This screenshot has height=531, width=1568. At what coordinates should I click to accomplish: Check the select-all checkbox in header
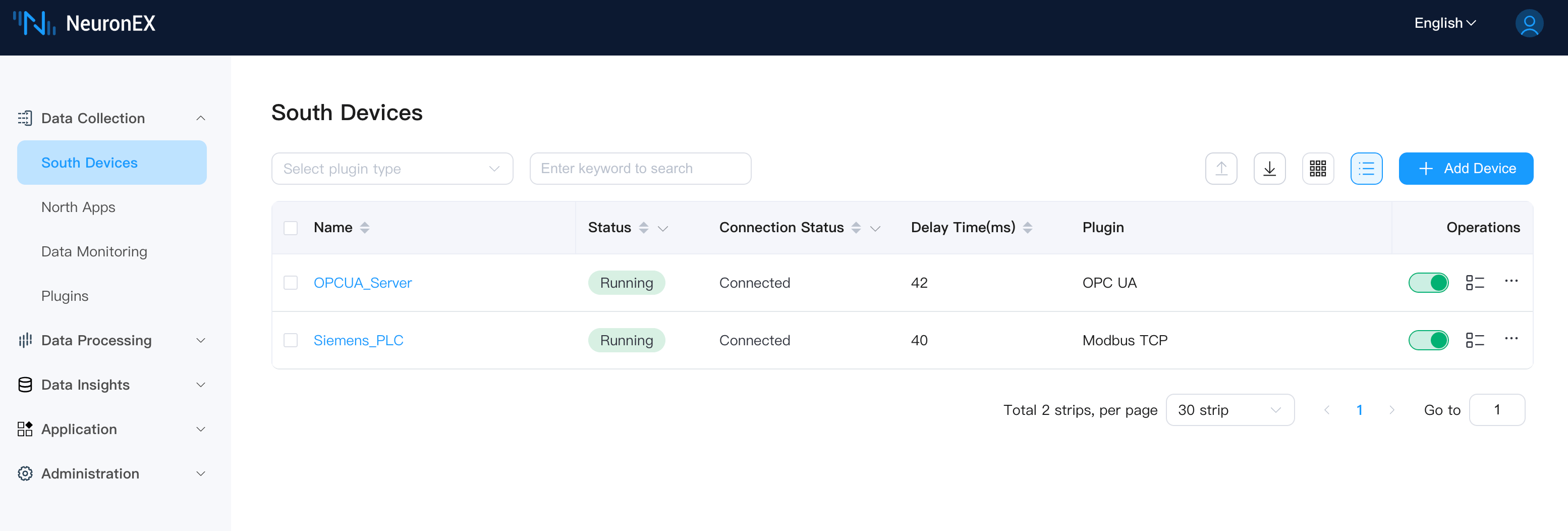click(x=291, y=228)
